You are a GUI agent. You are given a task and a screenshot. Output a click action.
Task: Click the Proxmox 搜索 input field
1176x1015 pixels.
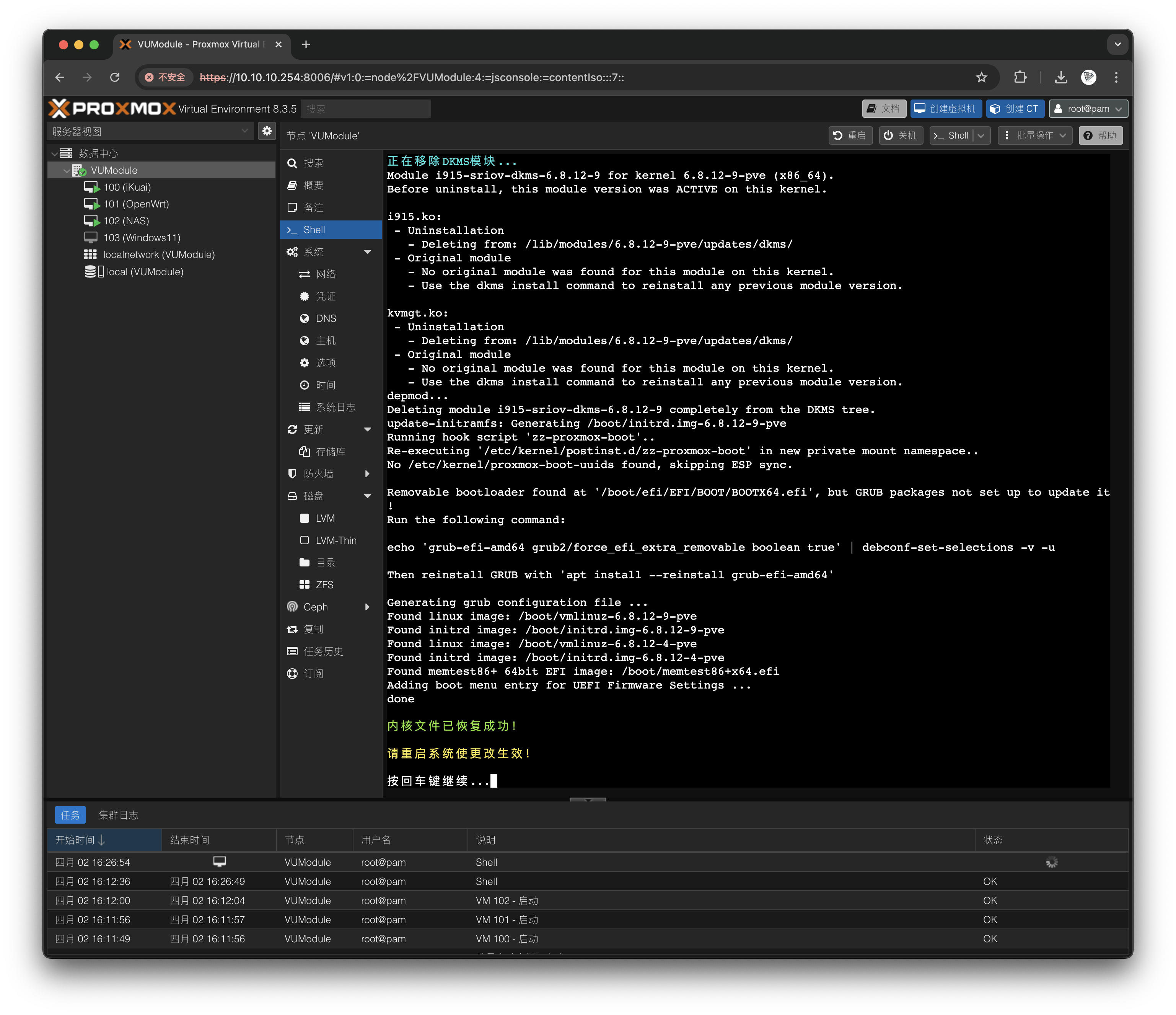click(x=365, y=109)
